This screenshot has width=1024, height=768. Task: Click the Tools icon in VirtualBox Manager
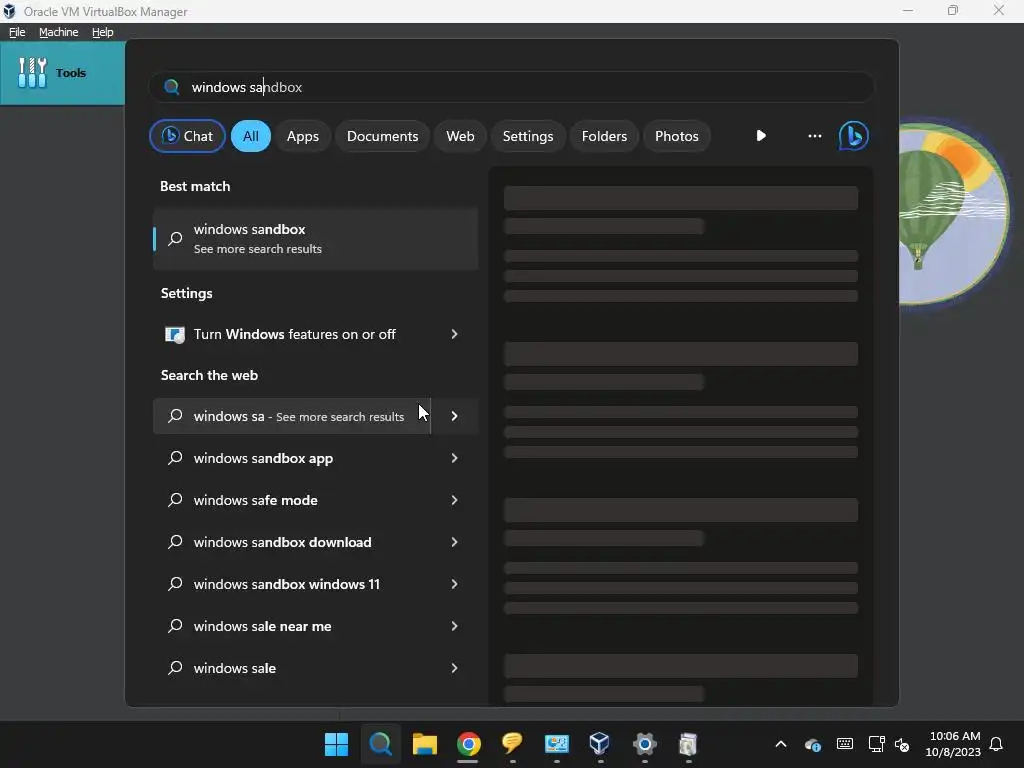tap(32, 72)
